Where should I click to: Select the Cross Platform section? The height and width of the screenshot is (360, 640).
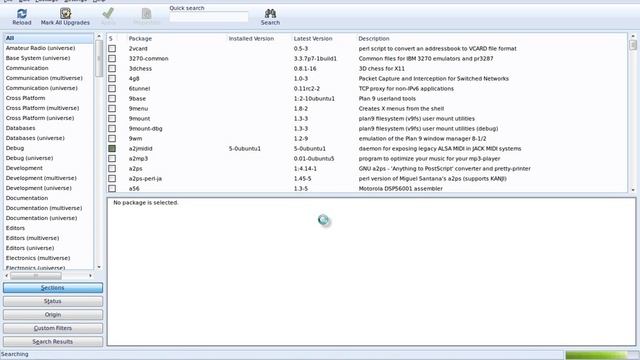point(25,98)
